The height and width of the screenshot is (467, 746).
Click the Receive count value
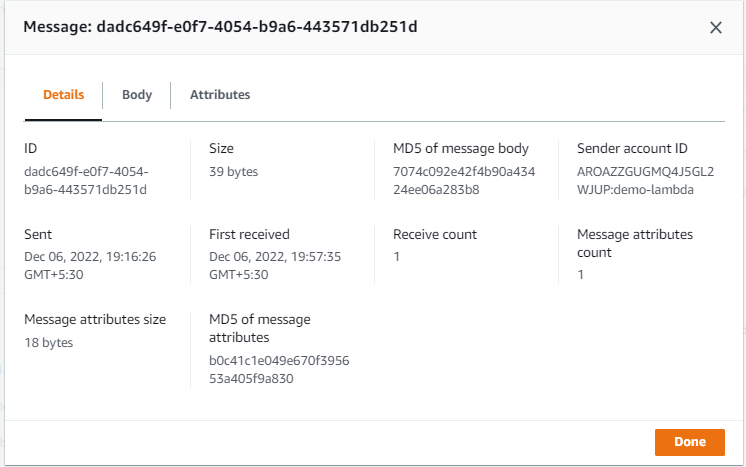pyautogui.click(x=396, y=257)
